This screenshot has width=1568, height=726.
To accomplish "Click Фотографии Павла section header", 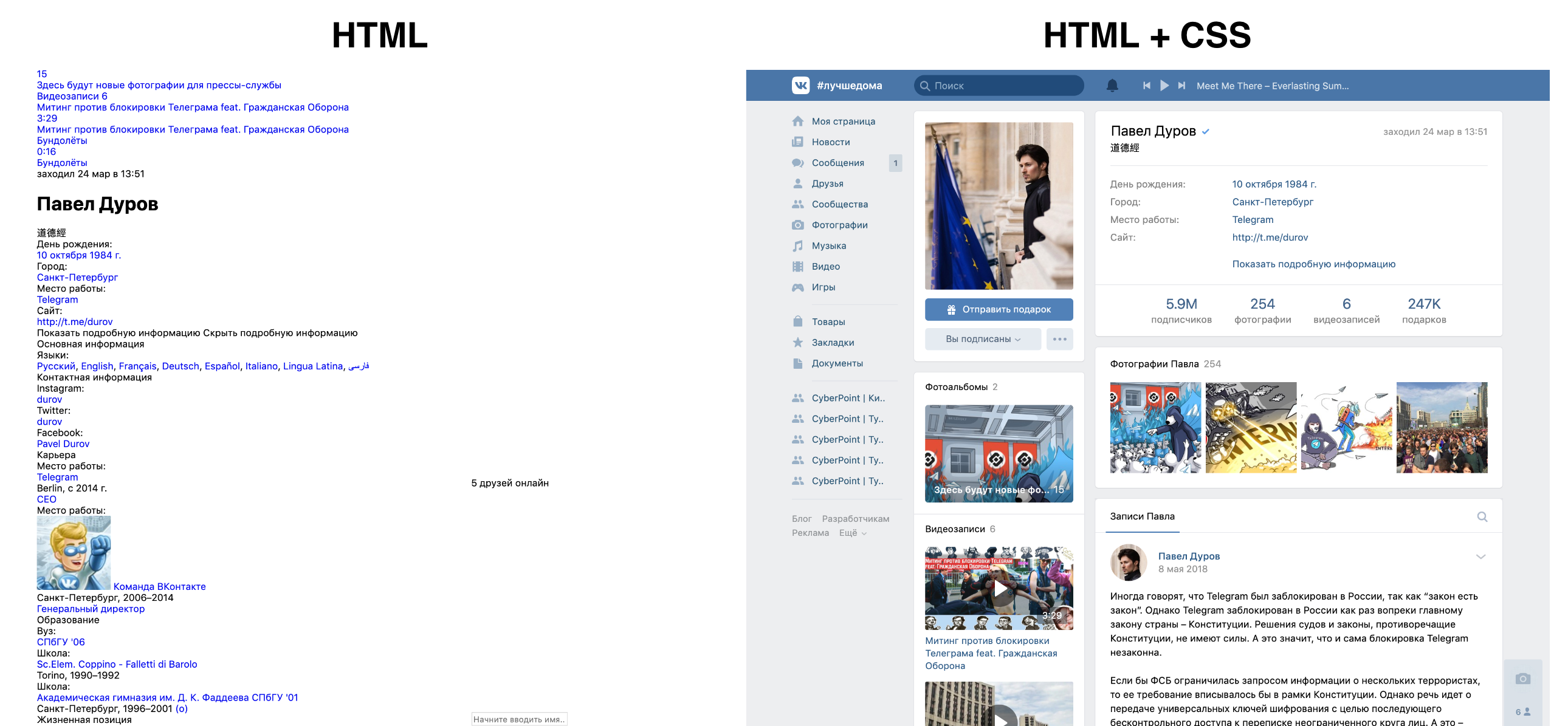I will (1165, 364).
